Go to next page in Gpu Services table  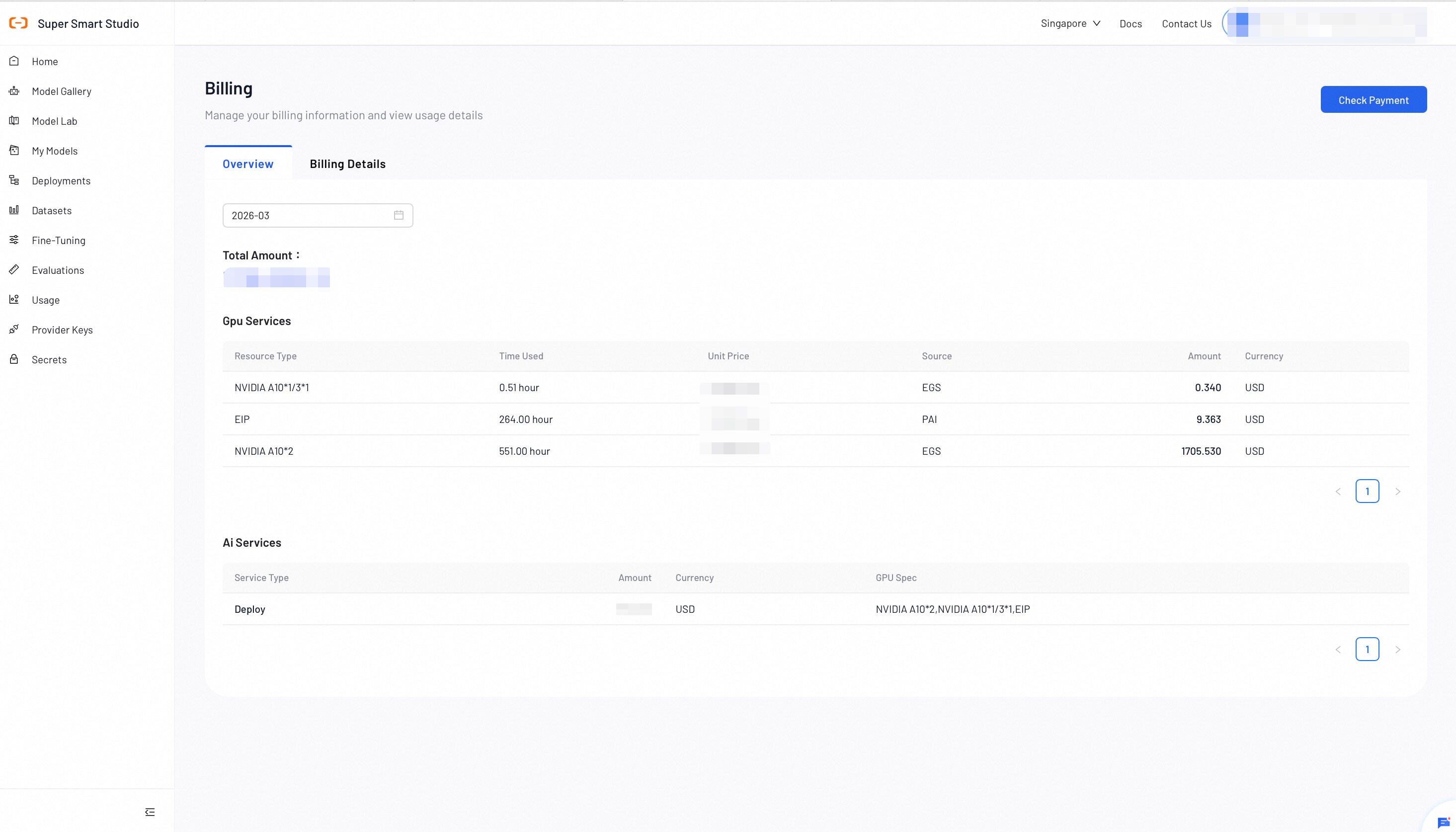pos(1398,492)
